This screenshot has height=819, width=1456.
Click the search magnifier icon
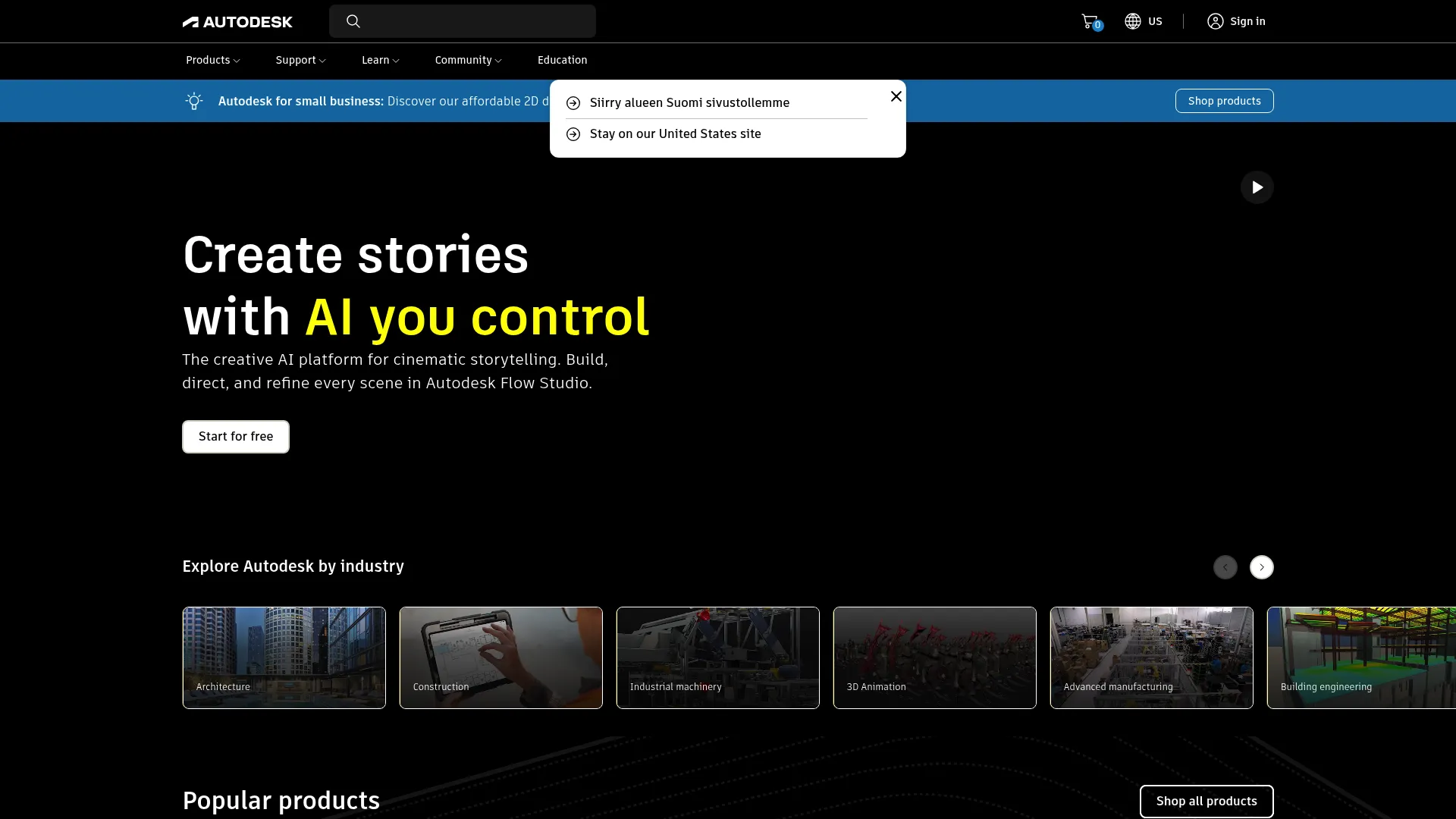(353, 21)
